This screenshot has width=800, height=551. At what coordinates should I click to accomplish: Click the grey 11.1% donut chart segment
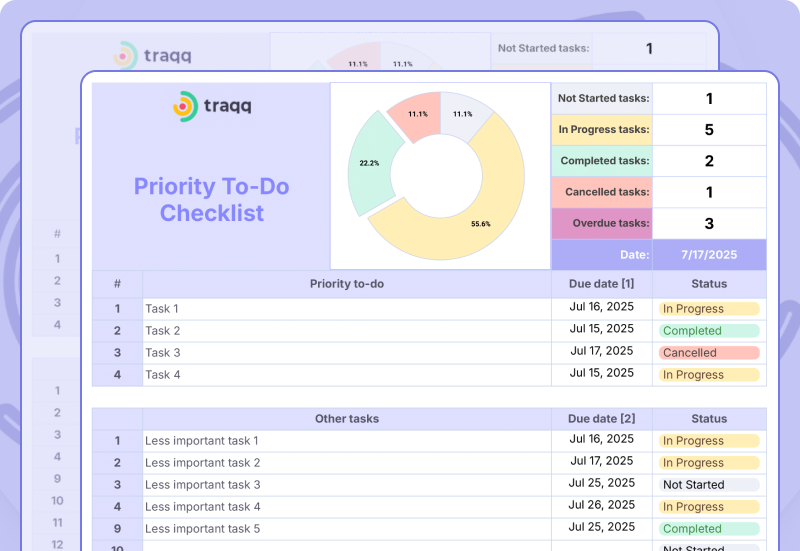click(x=462, y=113)
